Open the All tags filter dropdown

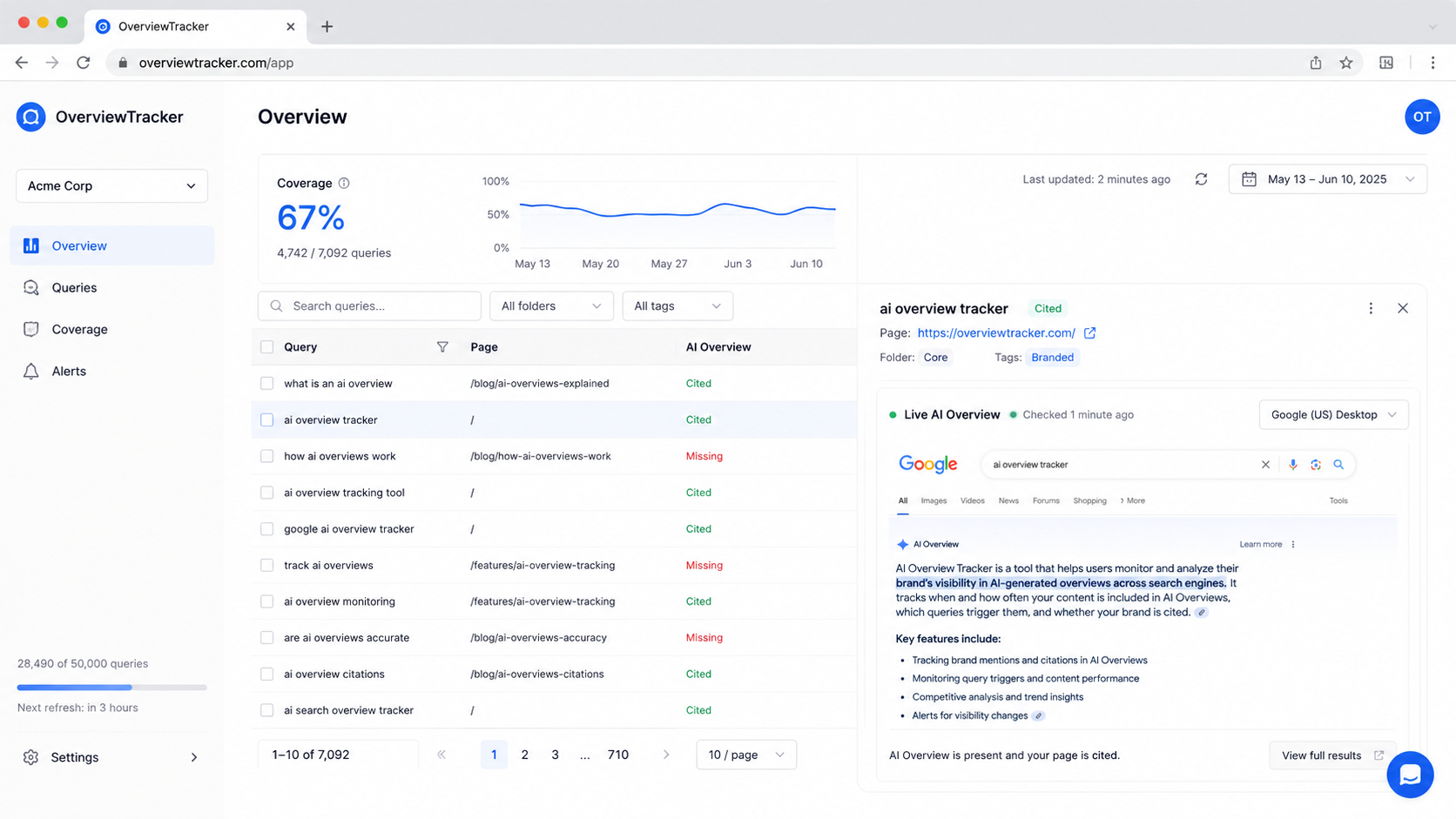[677, 306]
